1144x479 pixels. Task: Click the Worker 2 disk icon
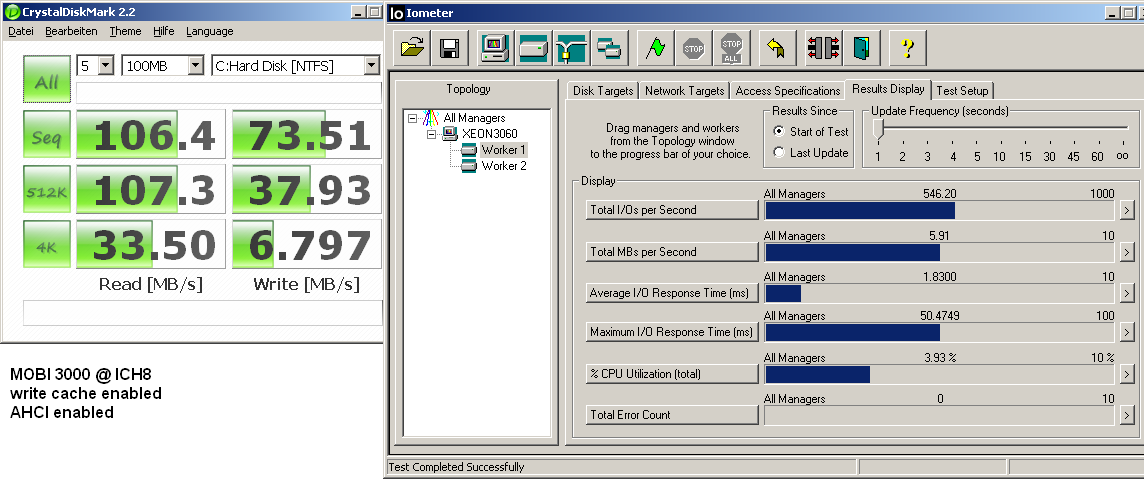pos(468,165)
